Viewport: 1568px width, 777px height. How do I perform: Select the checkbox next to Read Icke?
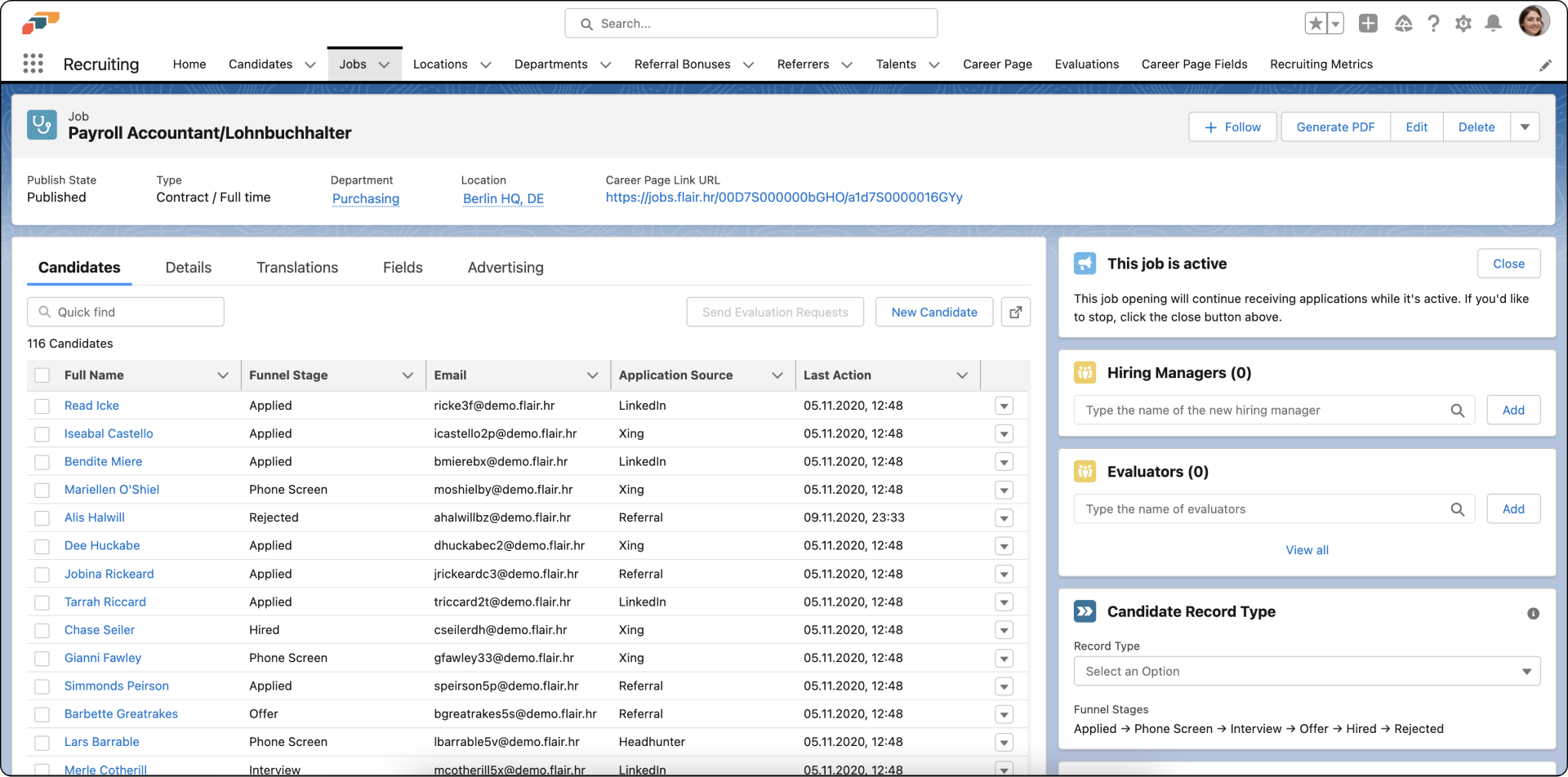(x=42, y=406)
